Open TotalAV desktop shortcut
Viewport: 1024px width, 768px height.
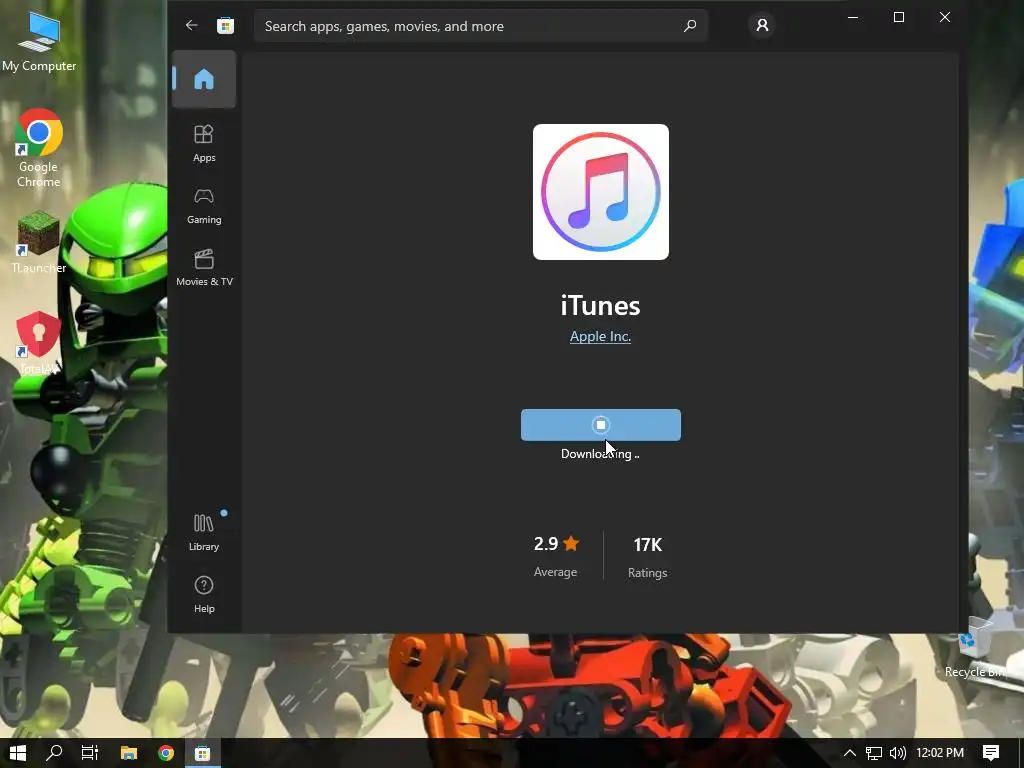coord(39,344)
